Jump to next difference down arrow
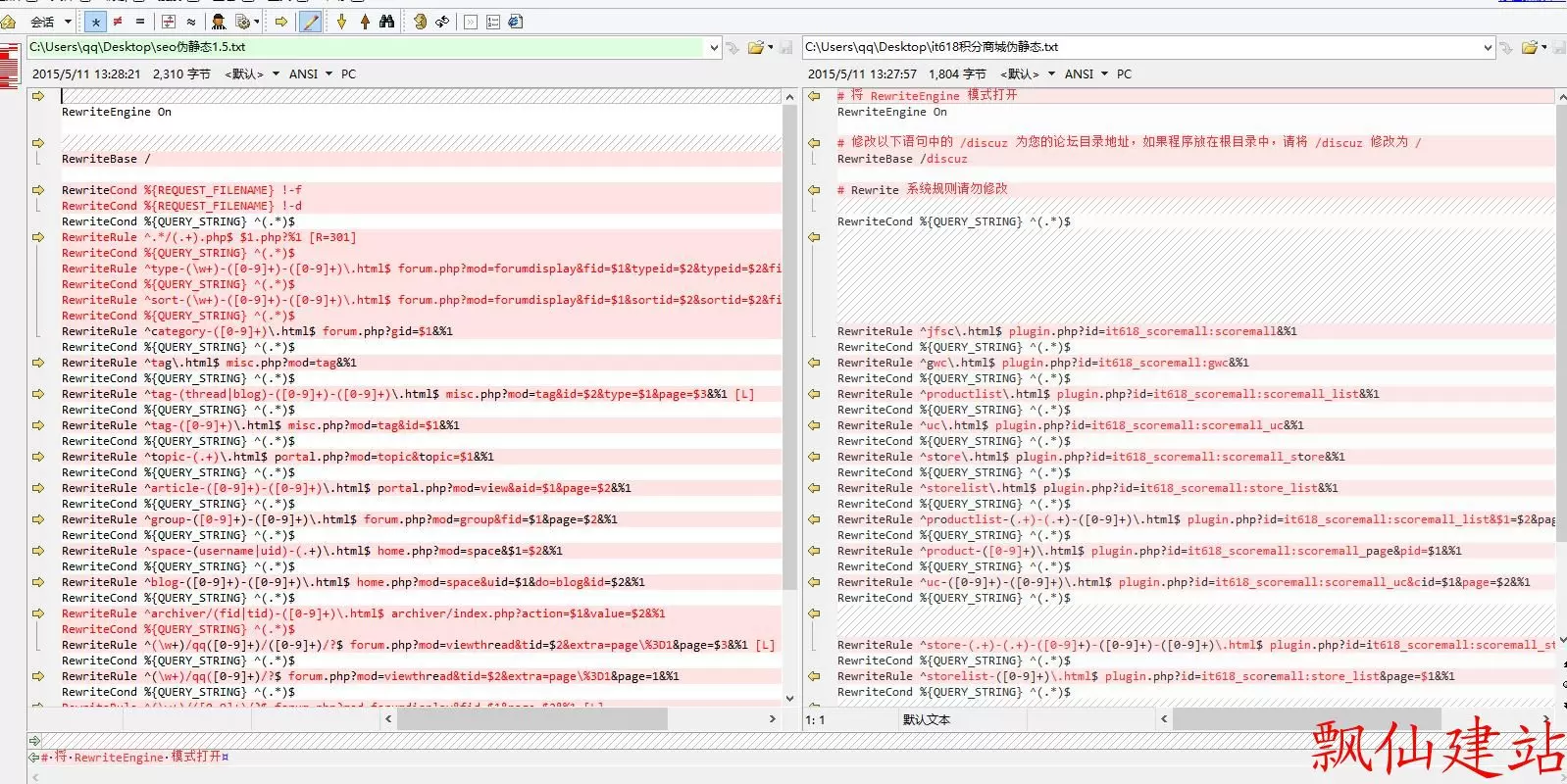 [x=341, y=22]
